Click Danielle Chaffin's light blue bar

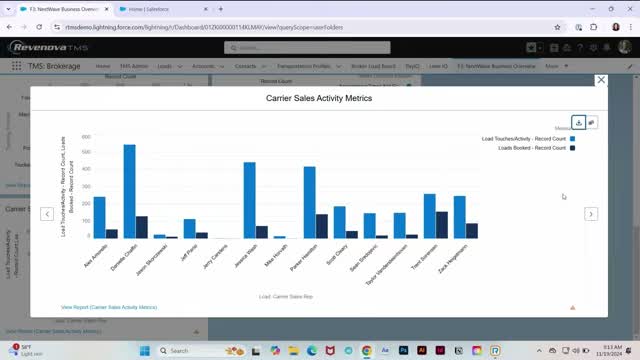click(129, 191)
